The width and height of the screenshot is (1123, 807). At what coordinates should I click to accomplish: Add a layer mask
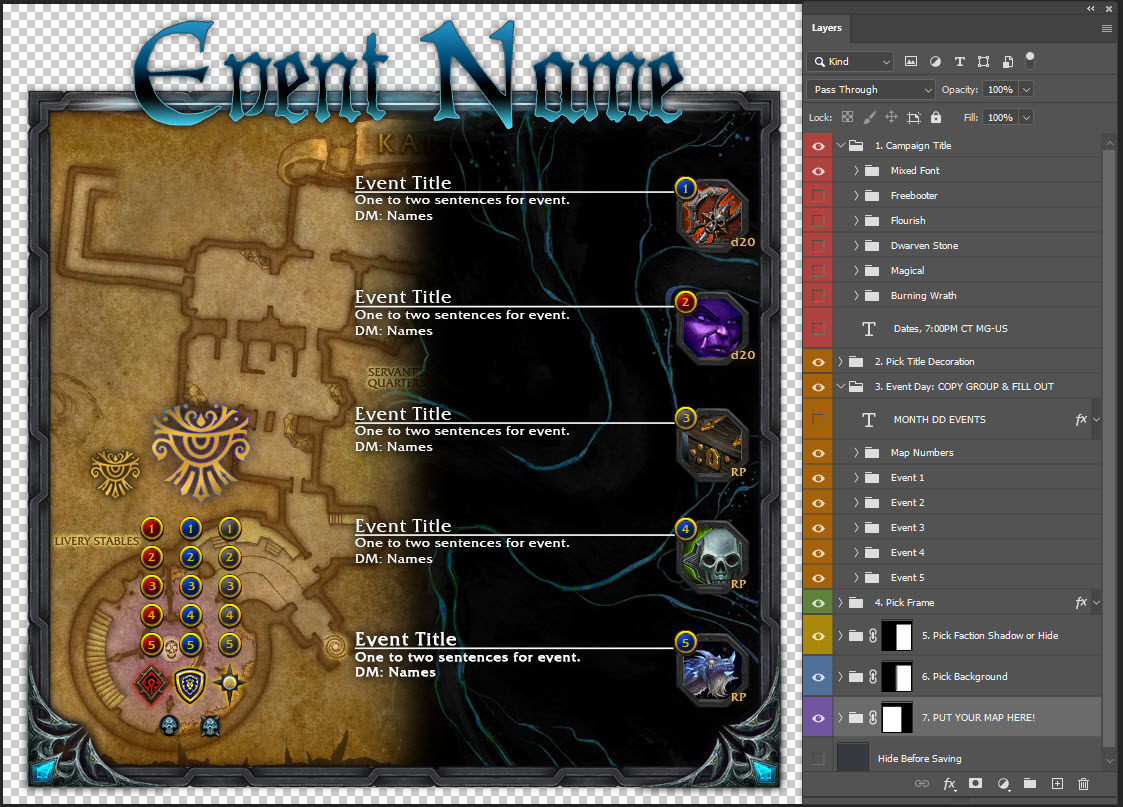tap(975, 784)
